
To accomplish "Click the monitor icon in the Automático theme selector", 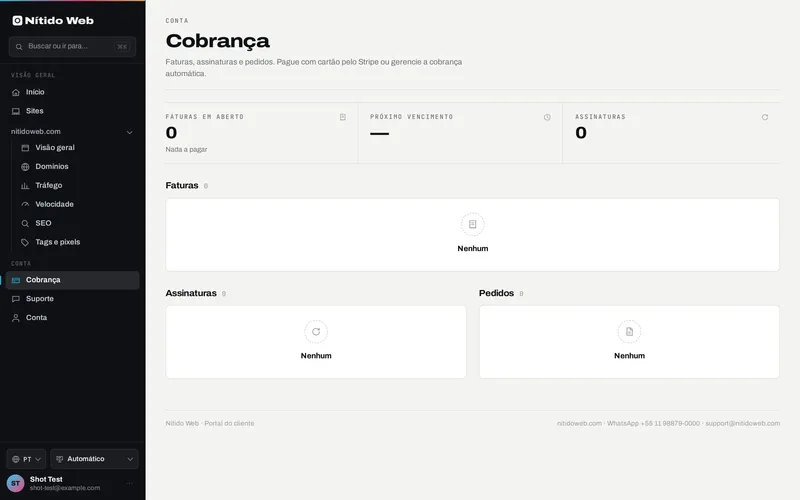I will point(59,459).
